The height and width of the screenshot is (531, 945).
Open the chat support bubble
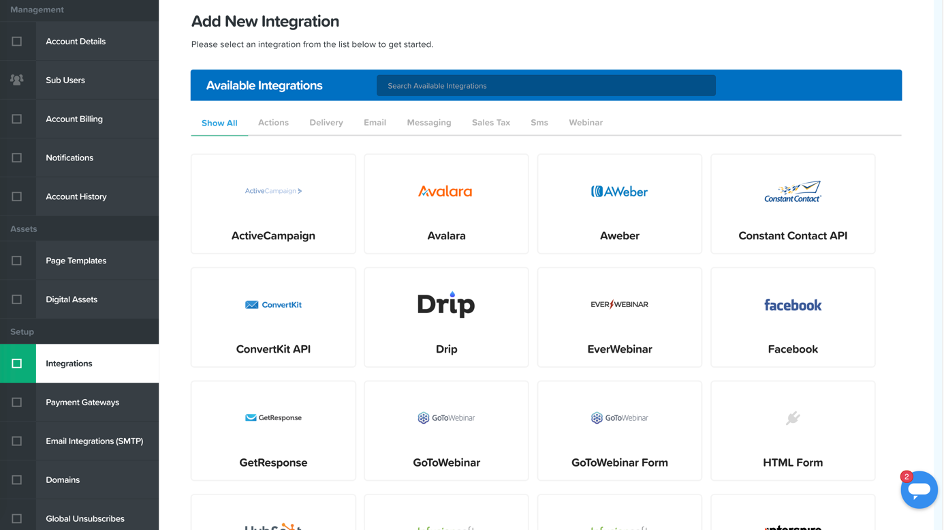(x=919, y=490)
